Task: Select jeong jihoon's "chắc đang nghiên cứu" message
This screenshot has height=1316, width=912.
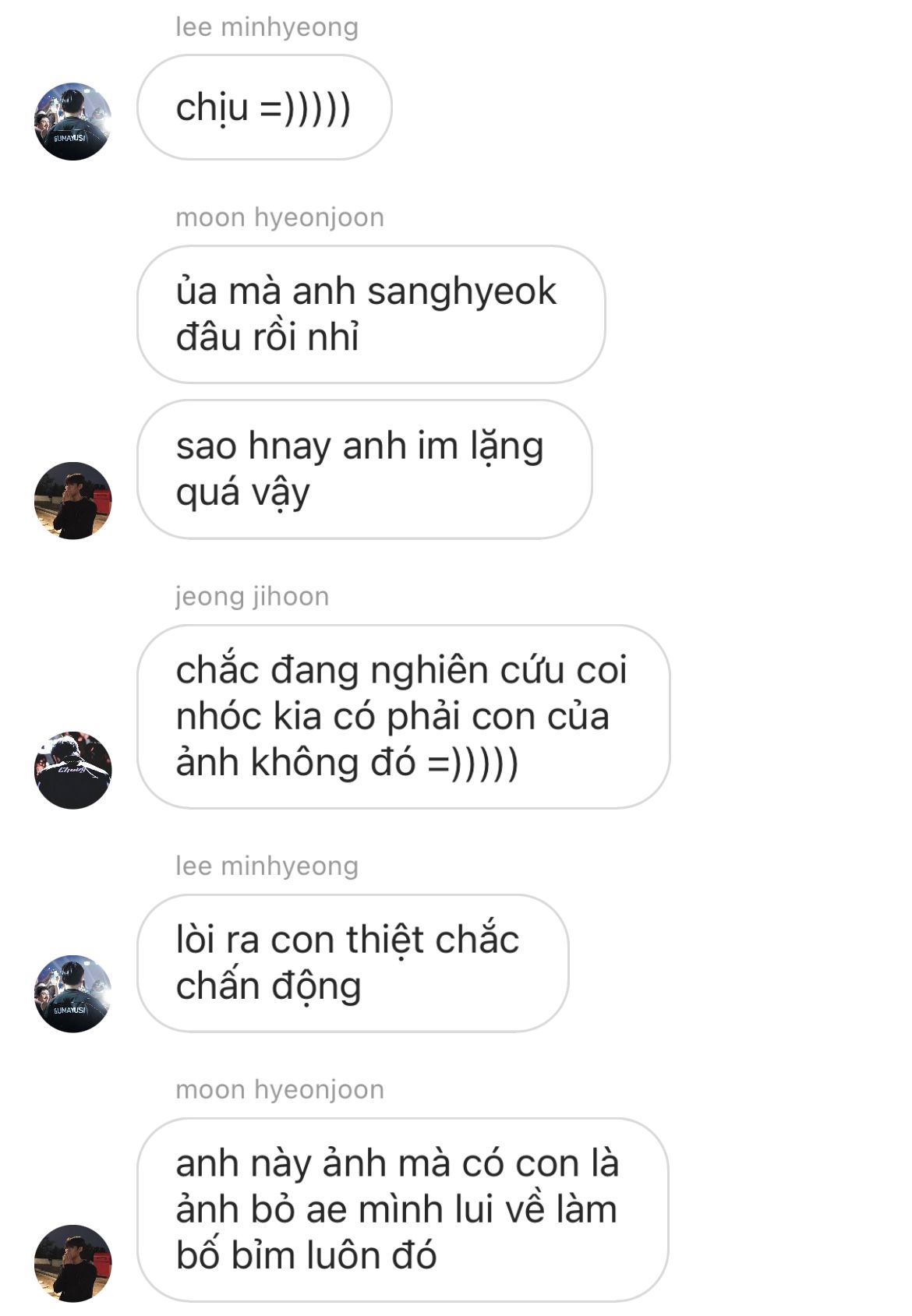Action: point(403,716)
